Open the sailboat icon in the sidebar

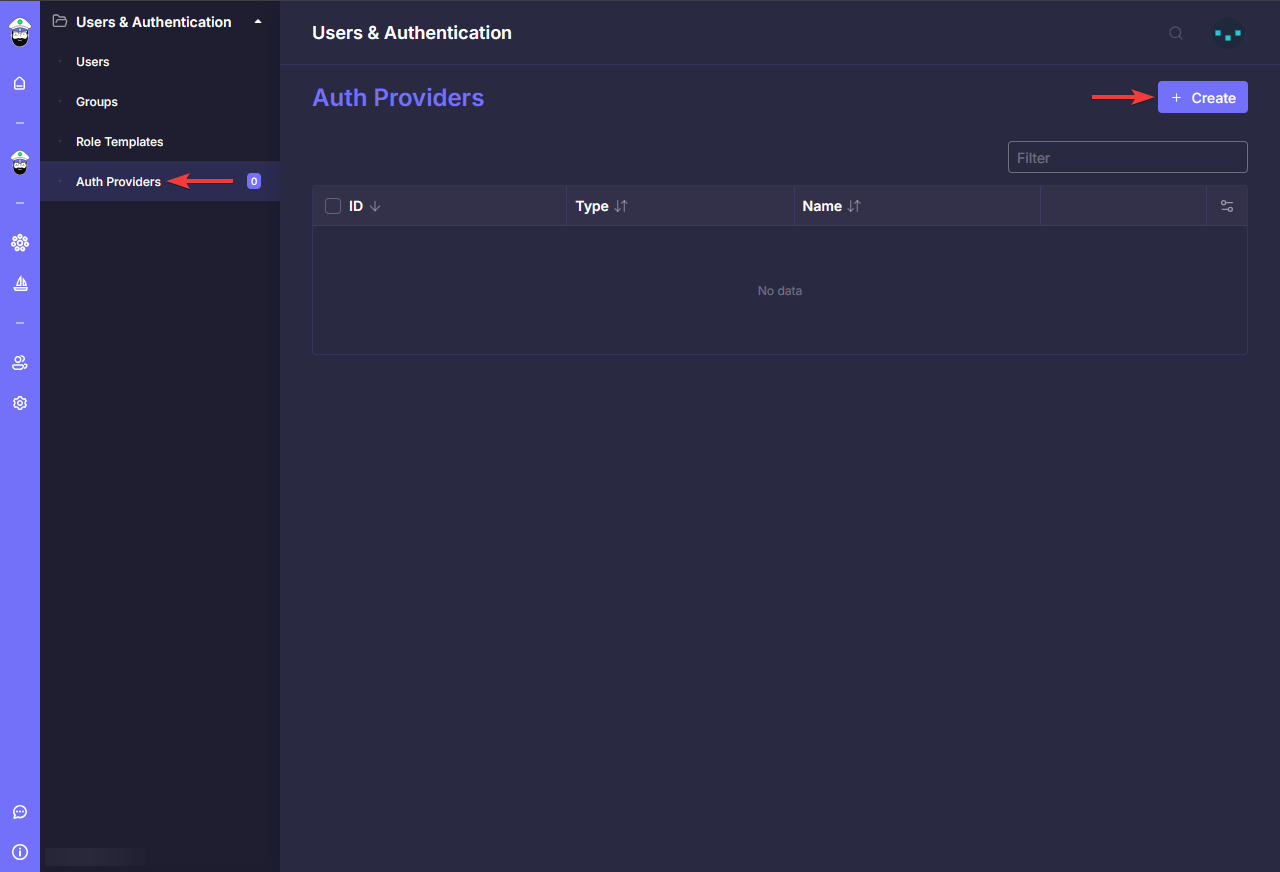click(x=19, y=284)
